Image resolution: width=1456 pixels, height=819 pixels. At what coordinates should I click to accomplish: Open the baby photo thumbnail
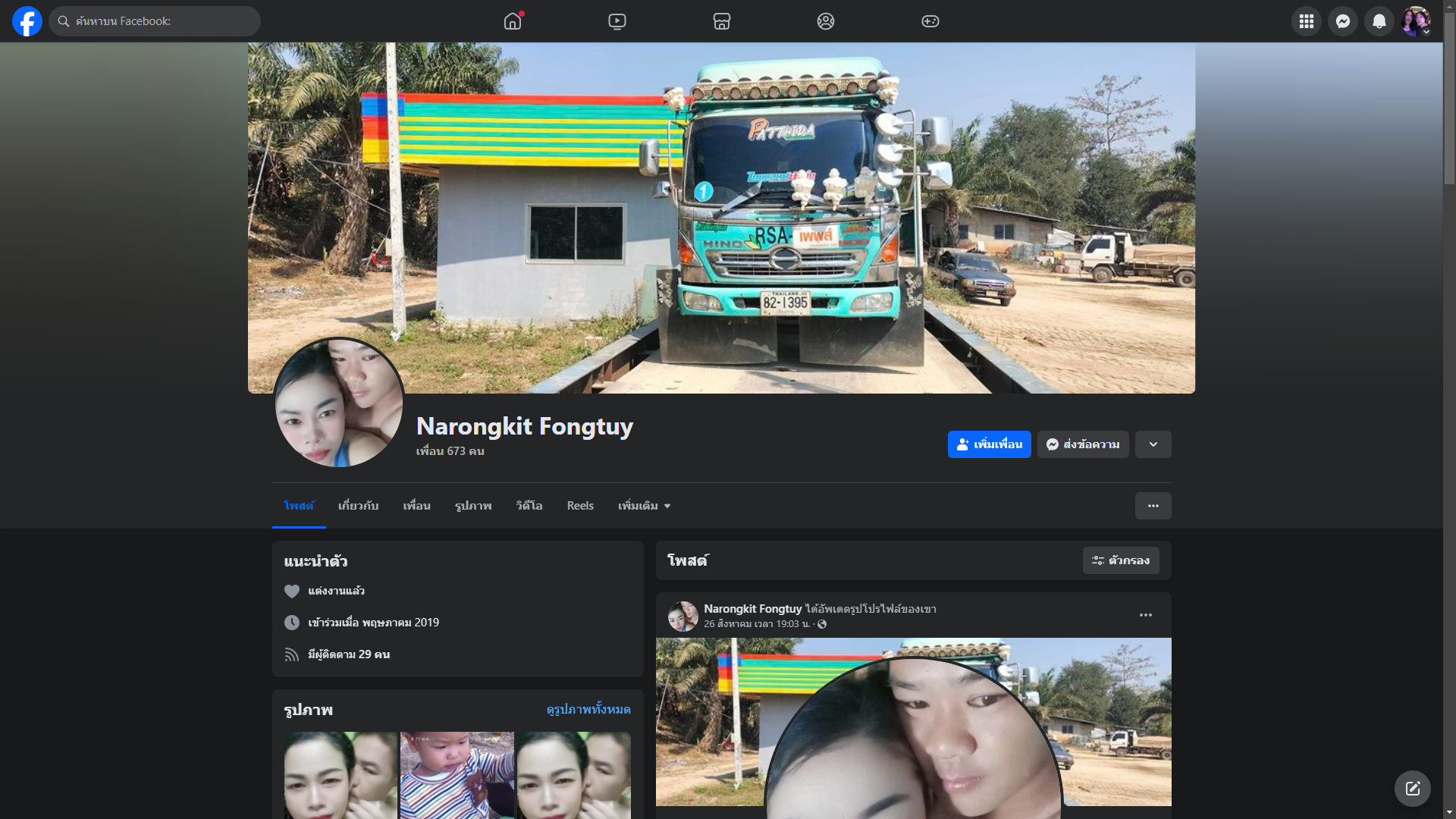457,773
